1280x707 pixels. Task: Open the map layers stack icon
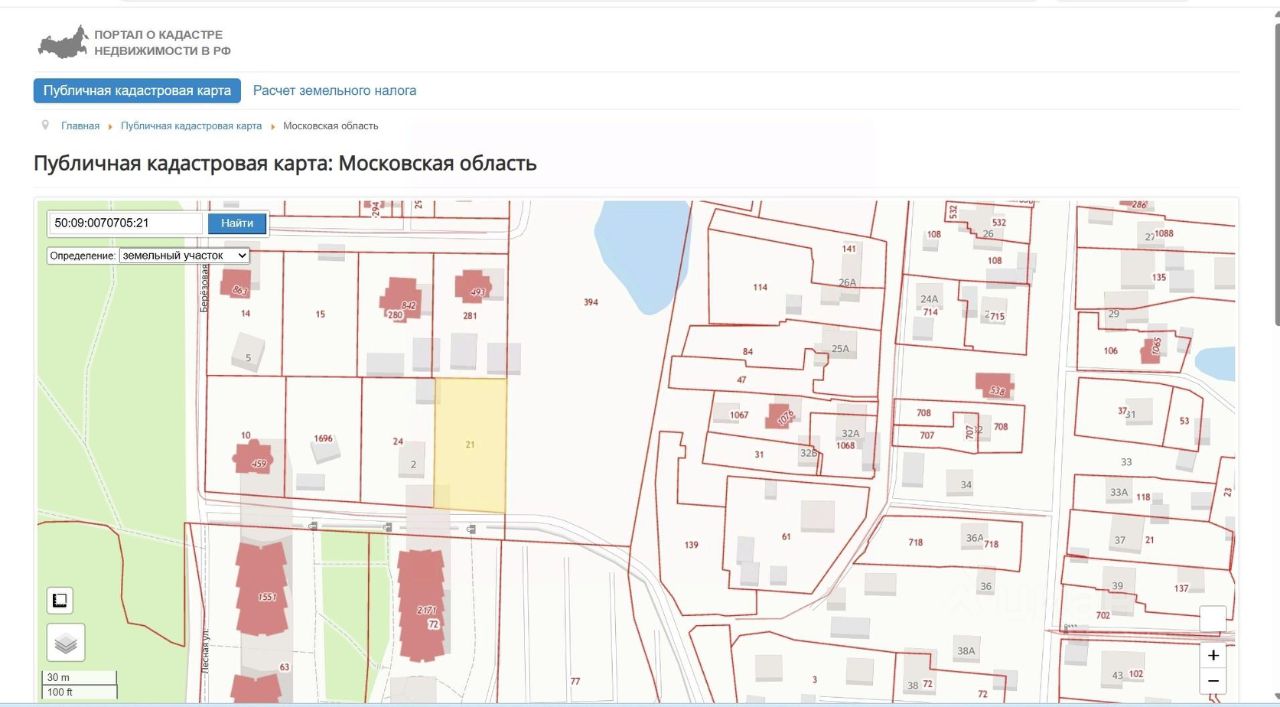66,642
